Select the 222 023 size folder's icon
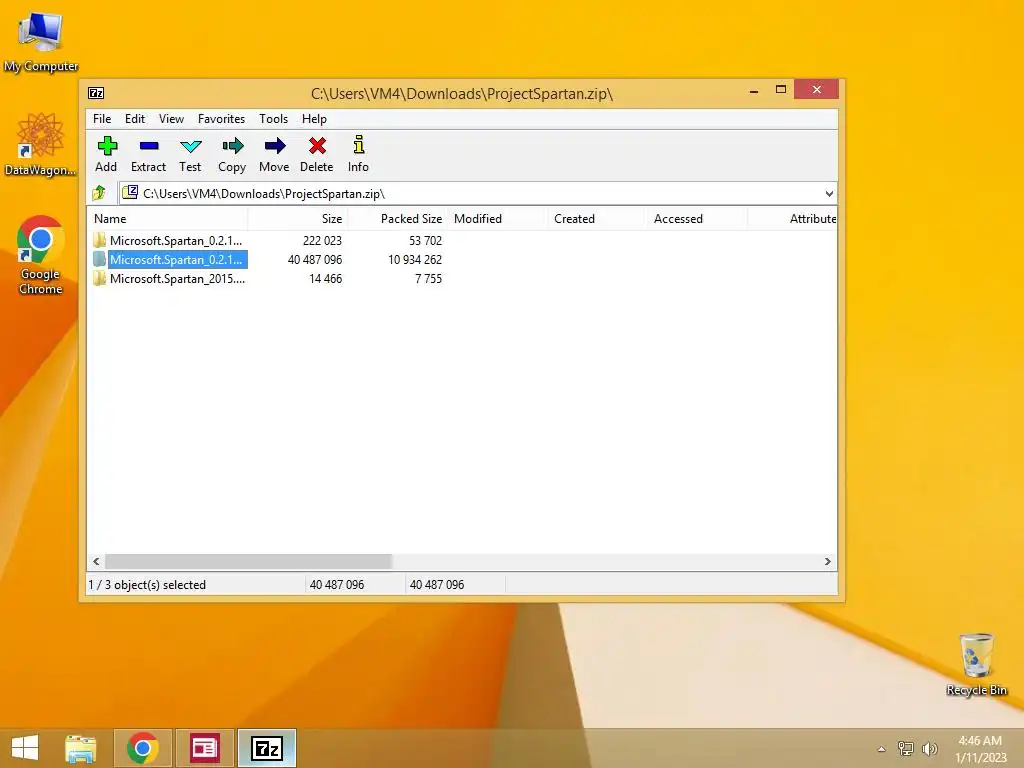The width and height of the screenshot is (1024, 768). [99, 240]
